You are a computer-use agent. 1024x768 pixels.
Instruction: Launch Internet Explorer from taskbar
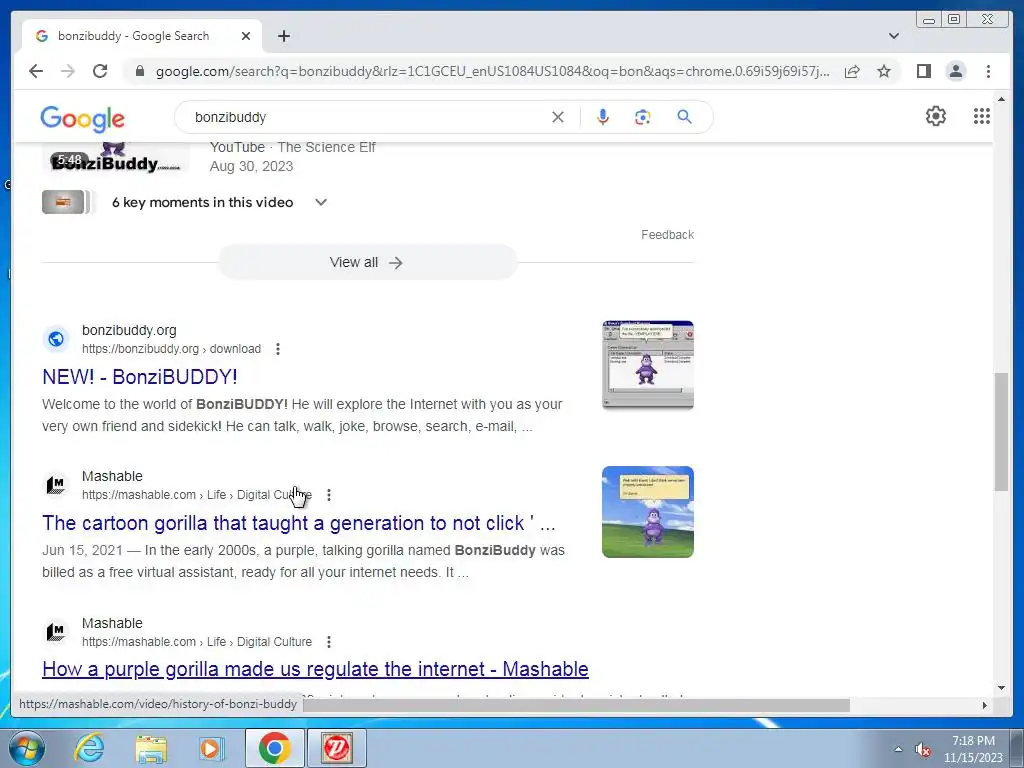89,748
